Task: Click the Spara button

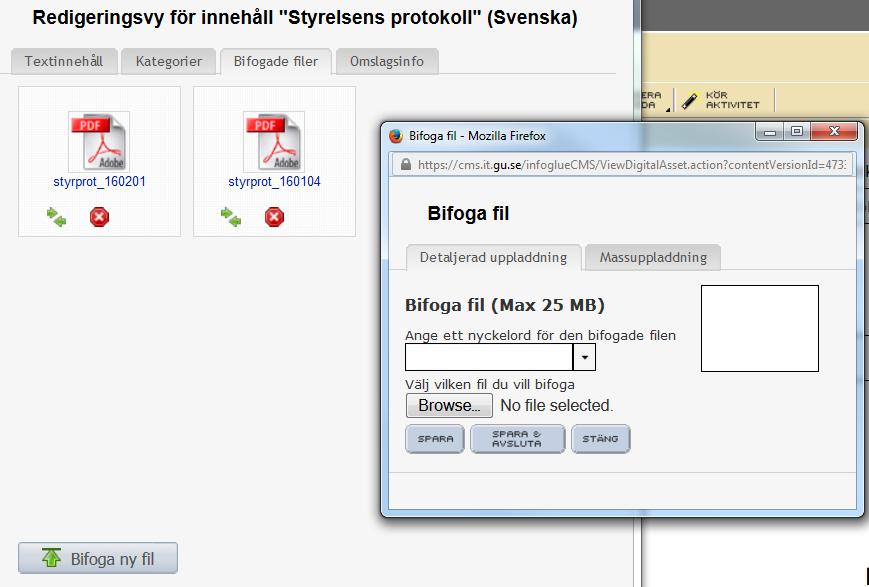Action: [x=435, y=439]
